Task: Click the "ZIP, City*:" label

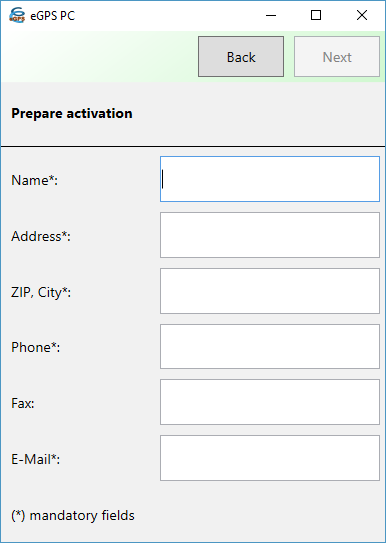Action: [41, 293]
